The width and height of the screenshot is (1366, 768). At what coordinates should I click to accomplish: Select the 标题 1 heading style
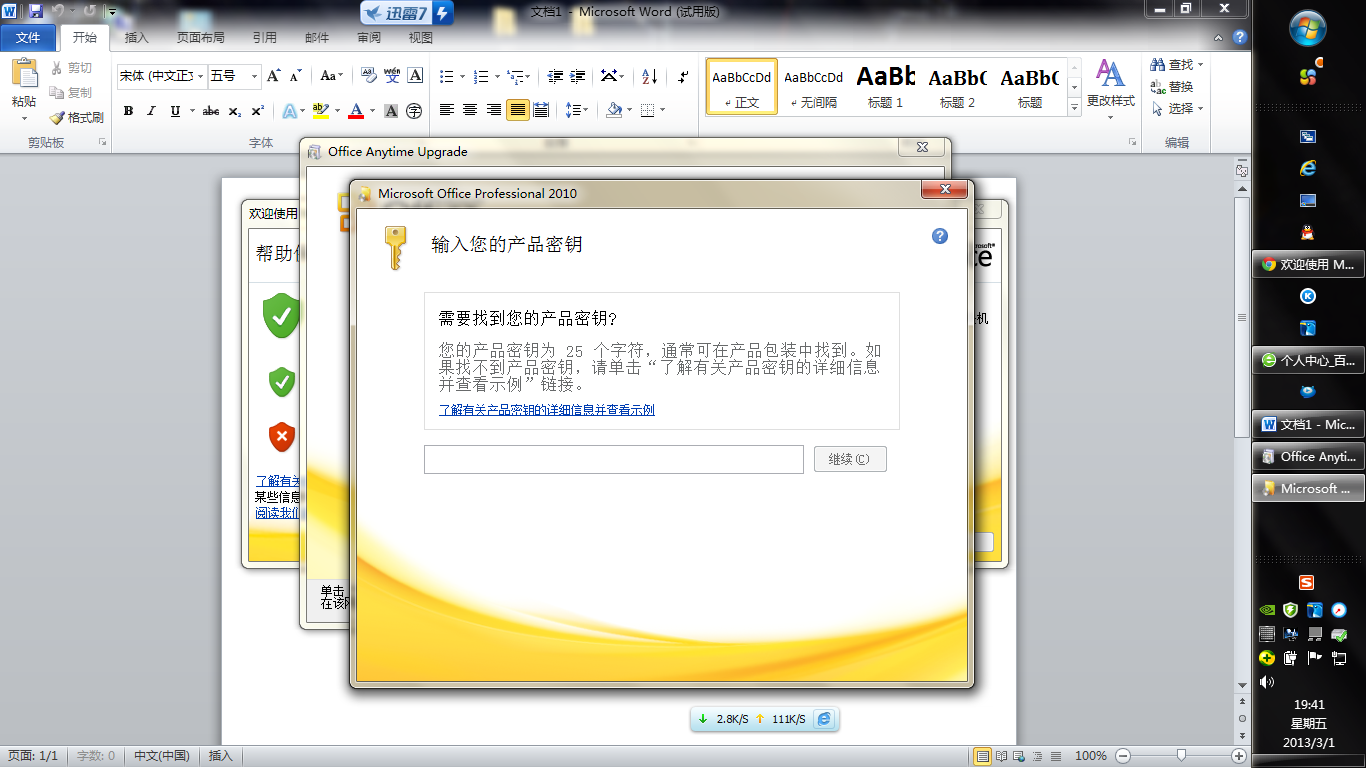[886, 87]
